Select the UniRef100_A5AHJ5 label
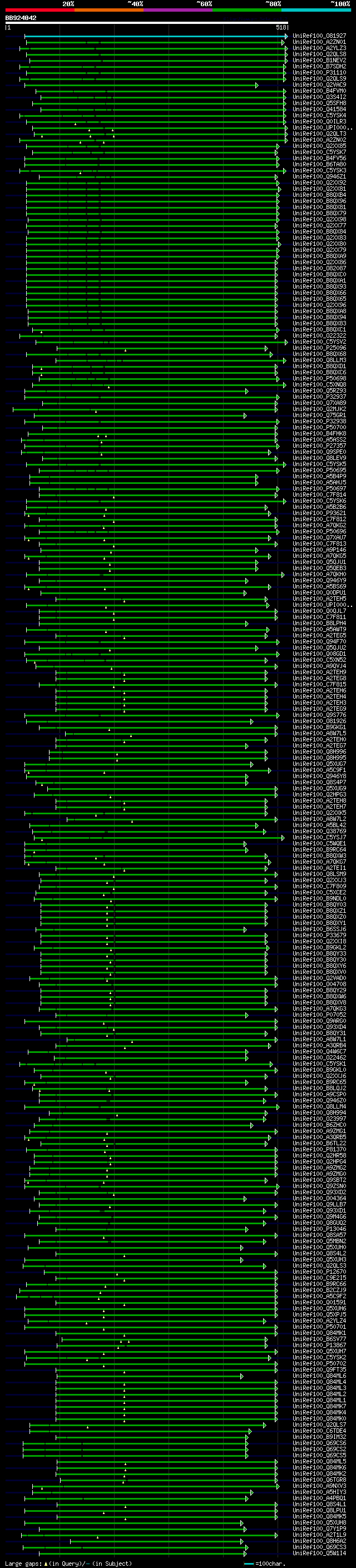 (319, 483)
